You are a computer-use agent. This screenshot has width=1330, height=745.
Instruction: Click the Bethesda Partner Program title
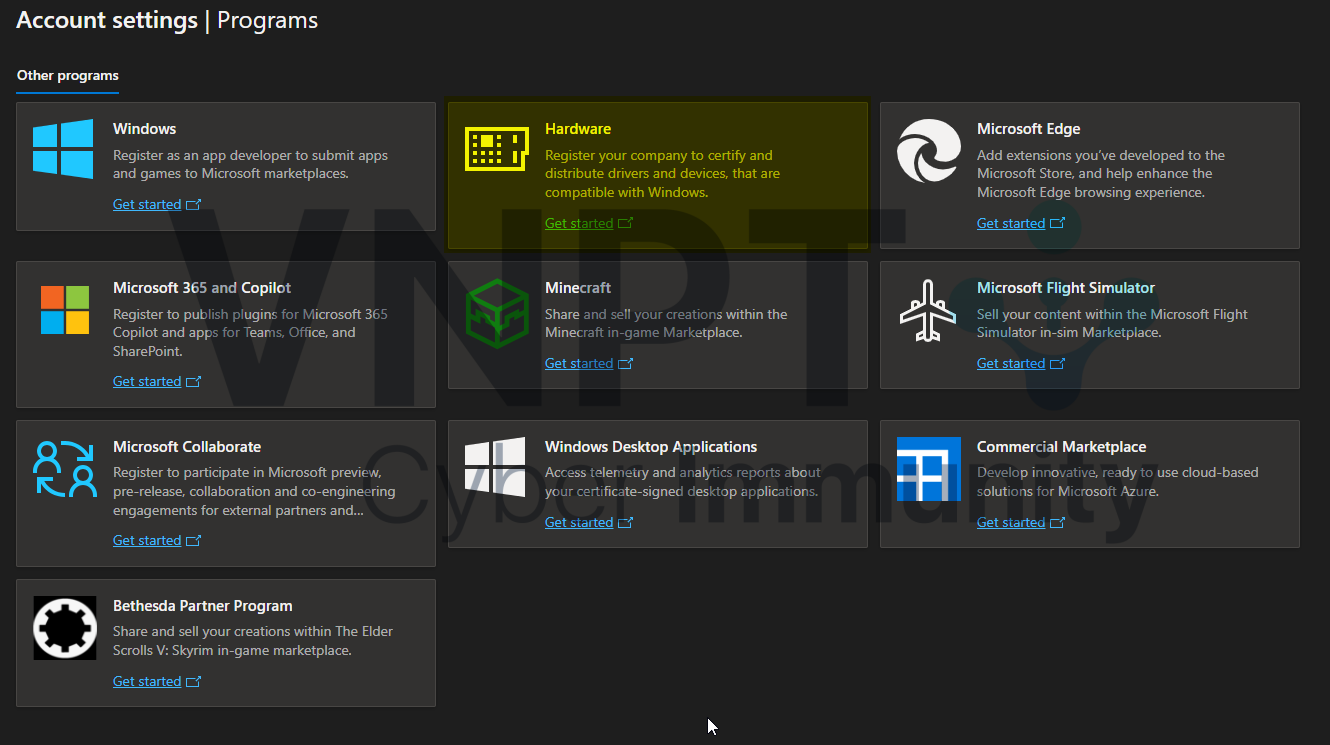[203, 606]
